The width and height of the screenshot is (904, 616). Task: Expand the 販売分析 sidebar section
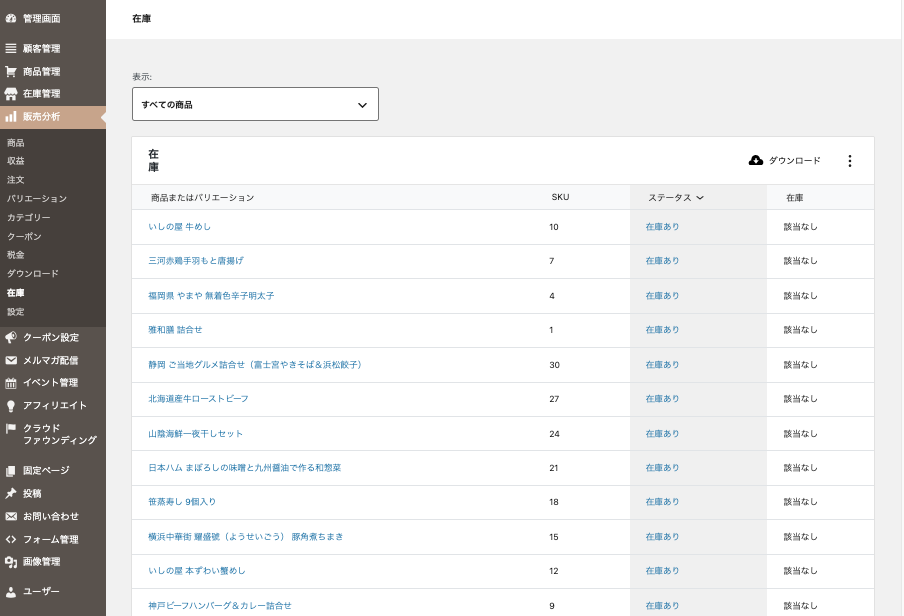pos(42,117)
